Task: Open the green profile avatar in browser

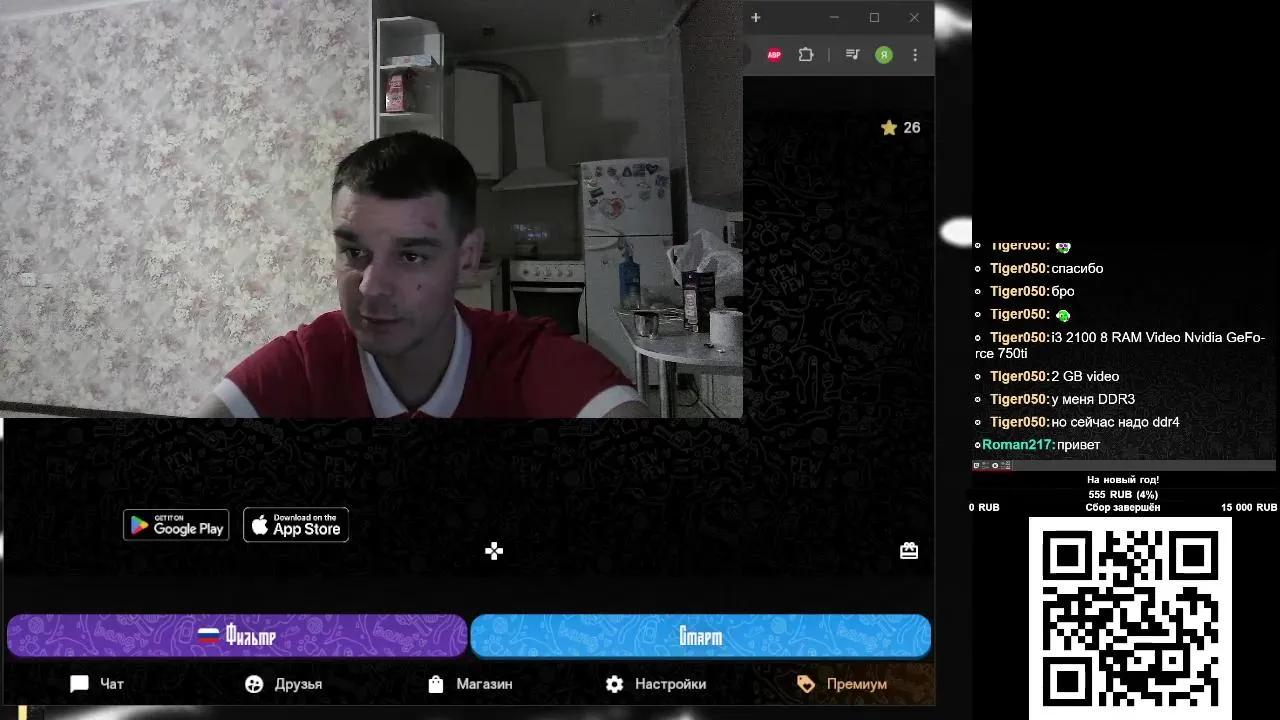Action: pyautogui.click(x=884, y=55)
